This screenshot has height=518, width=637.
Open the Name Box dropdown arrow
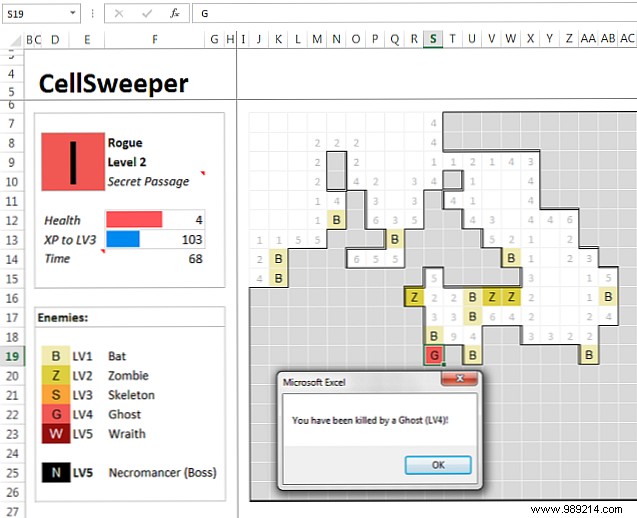point(72,13)
